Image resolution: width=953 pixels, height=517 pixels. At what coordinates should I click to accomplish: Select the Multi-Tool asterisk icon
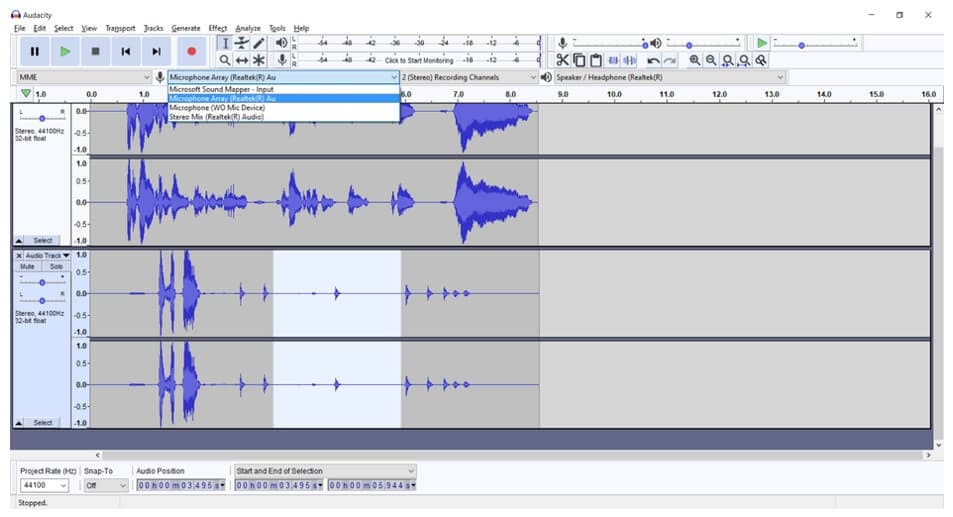(x=259, y=60)
